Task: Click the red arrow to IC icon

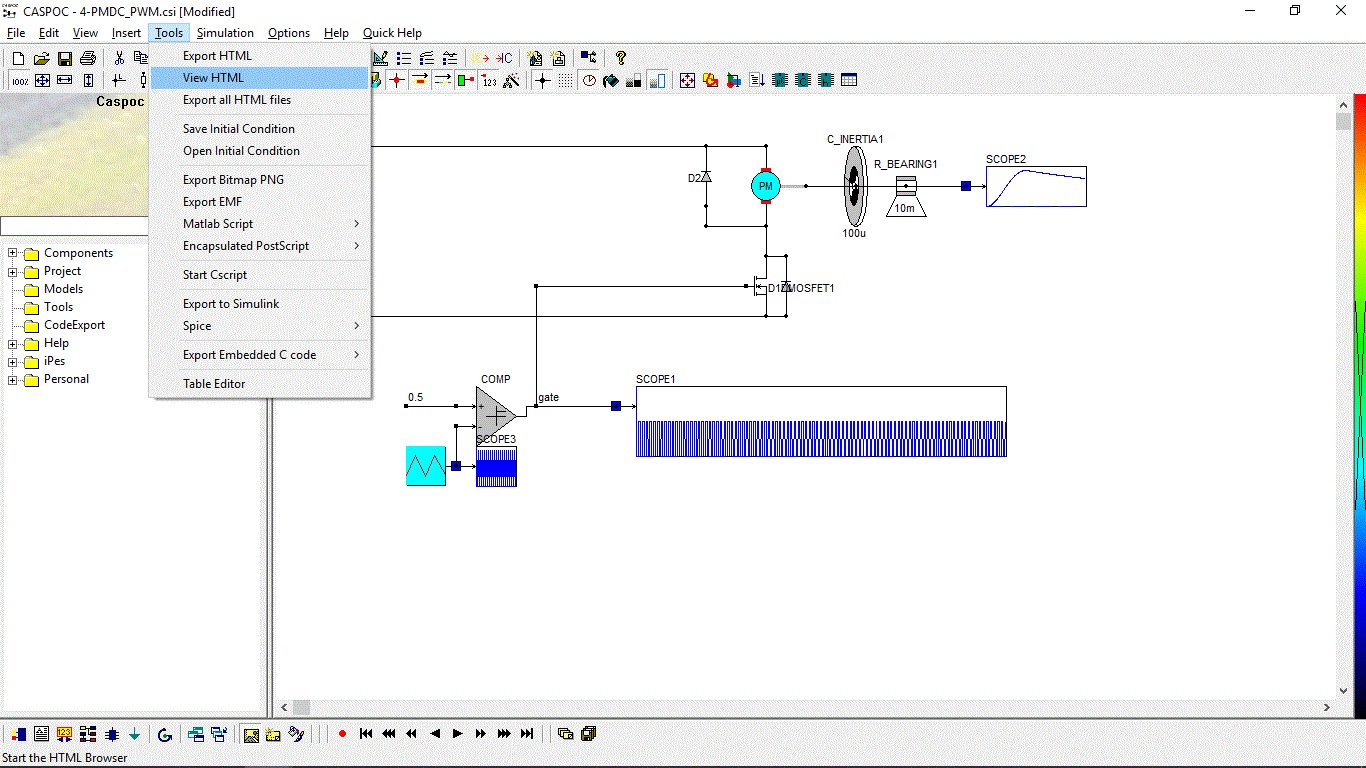Action: 504,58
